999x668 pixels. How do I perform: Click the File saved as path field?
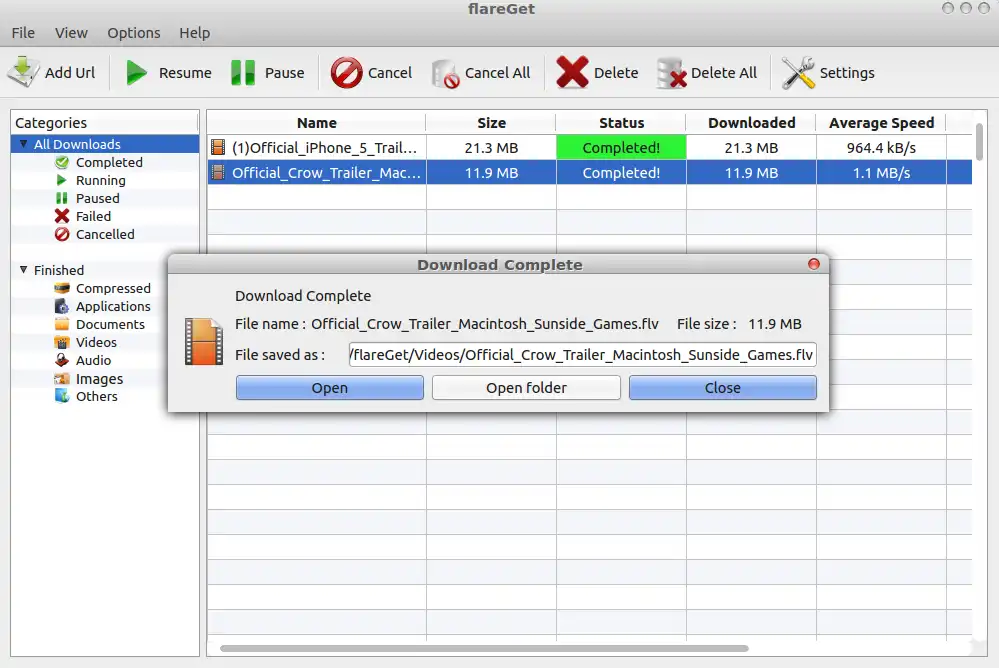click(582, 354)
